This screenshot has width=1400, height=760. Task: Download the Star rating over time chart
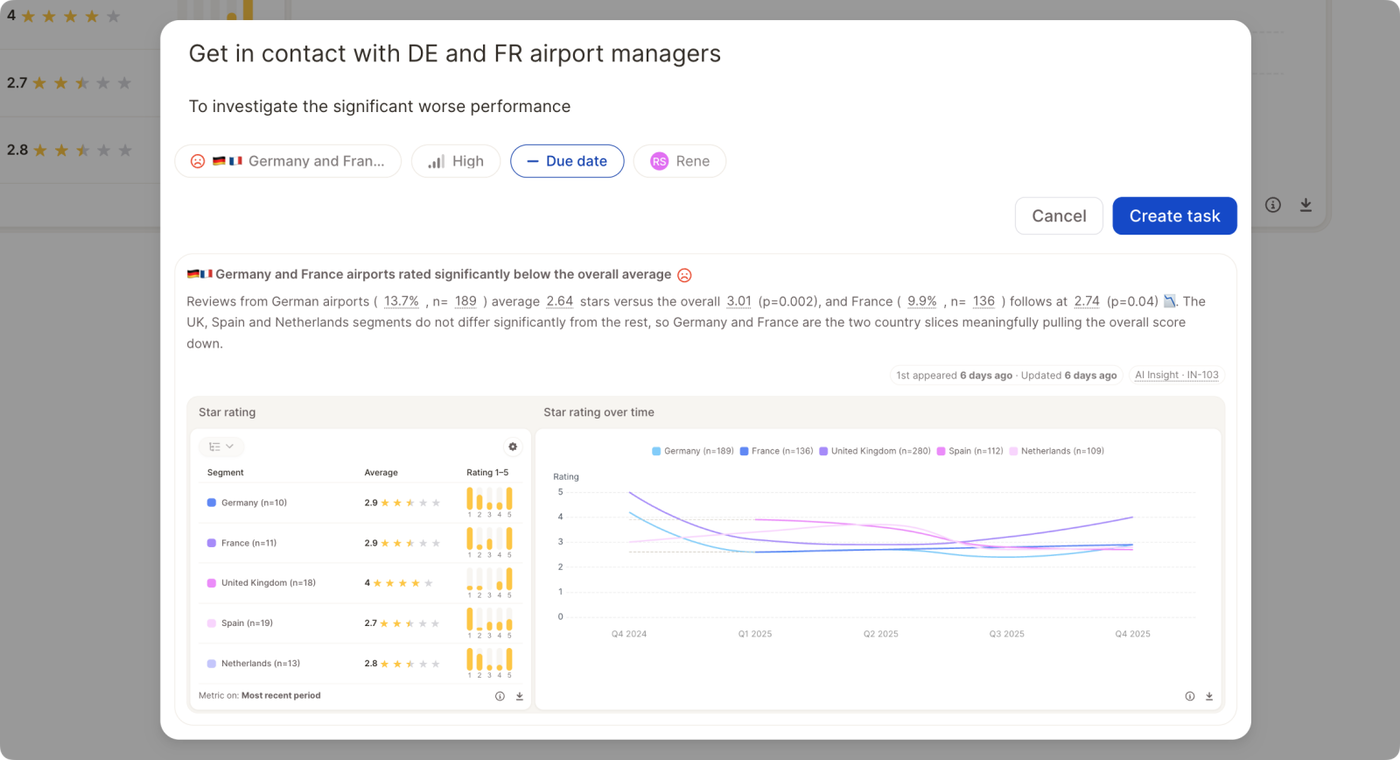click(x=1209, y=696)
